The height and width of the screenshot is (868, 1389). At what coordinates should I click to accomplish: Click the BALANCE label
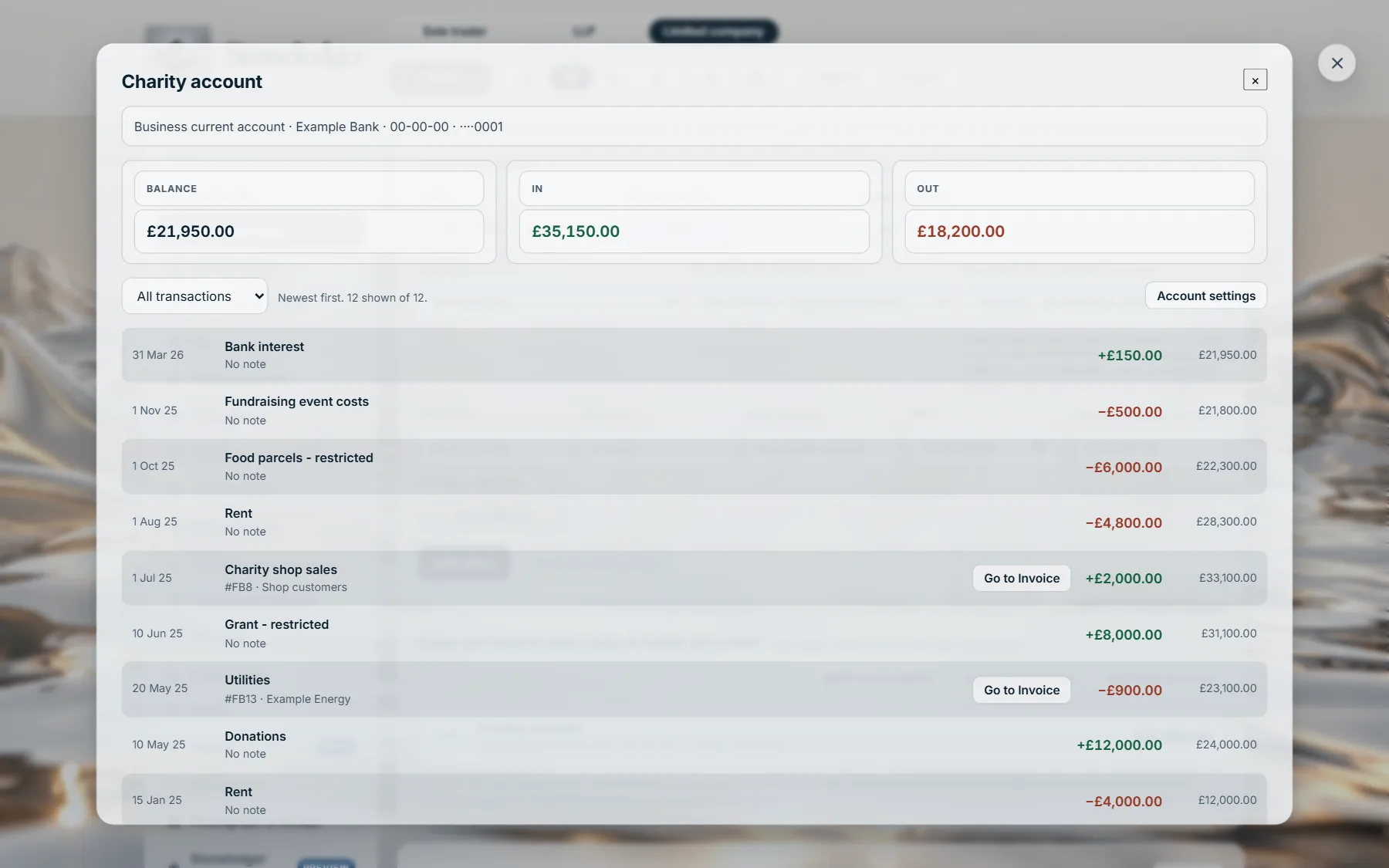pyautogui.click(x=171, y=188)
